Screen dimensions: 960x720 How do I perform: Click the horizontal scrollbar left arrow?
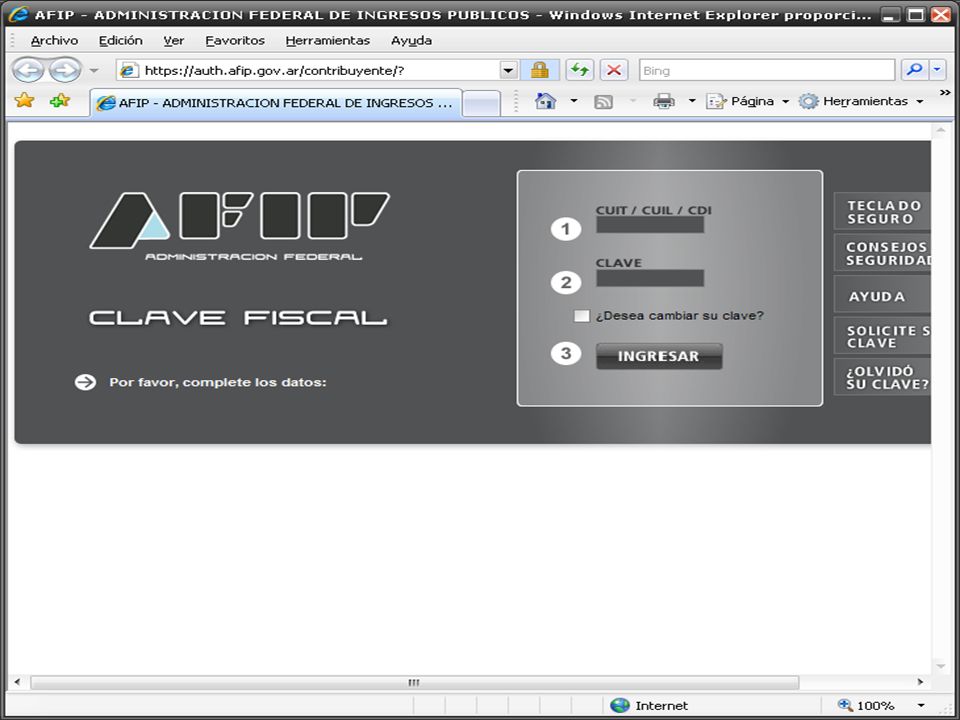[17, 682]
